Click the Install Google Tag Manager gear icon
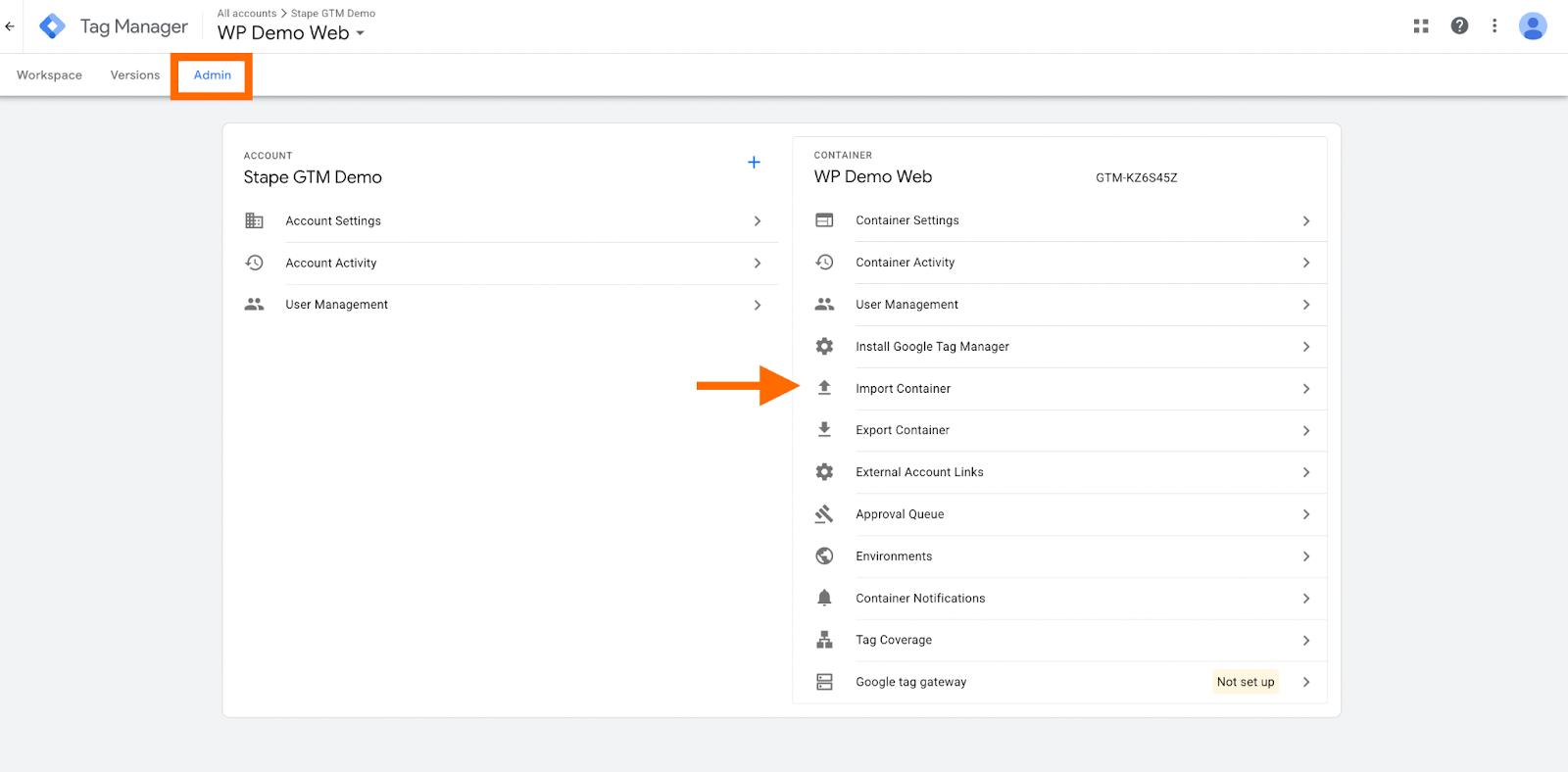This screenshot has height=772, width=1568. (x=824, y=347)
